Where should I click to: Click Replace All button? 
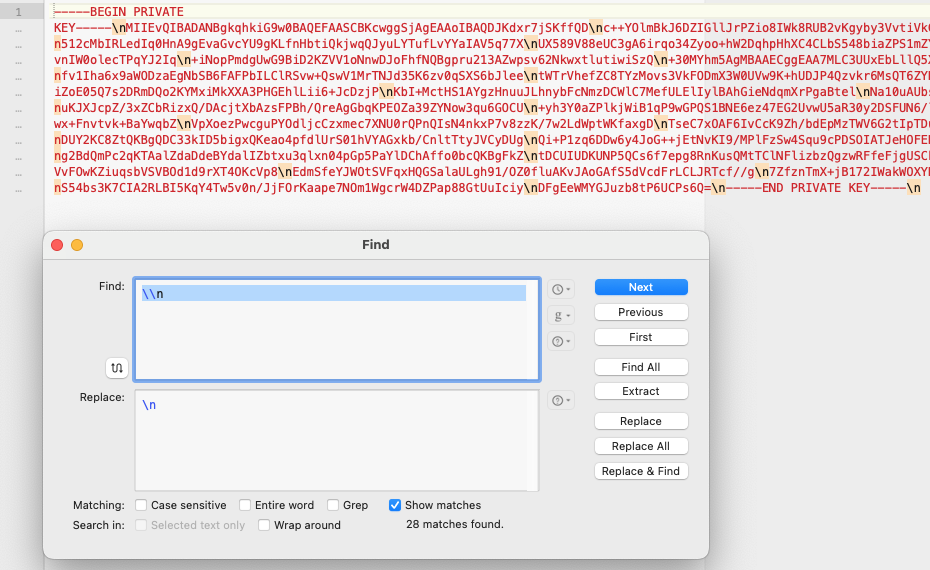(x=641, y=446)
